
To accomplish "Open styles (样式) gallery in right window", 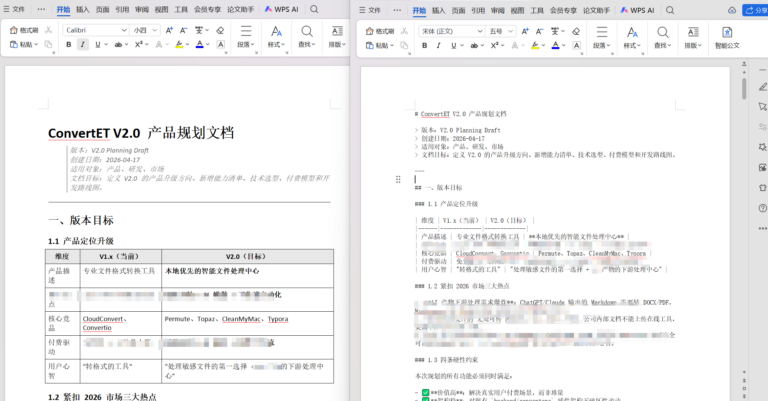I will click(632, 38).
